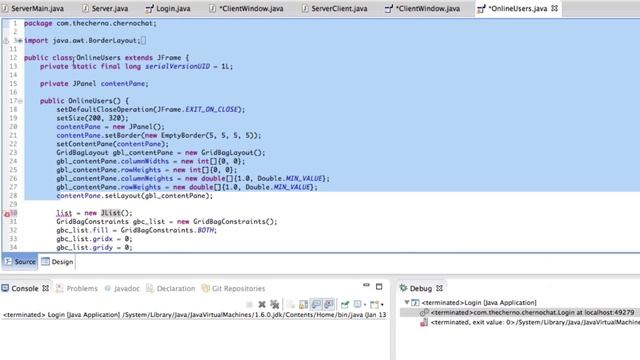The width and height of the screenshot is (640, 360).
Task: Click the error marker on line 30
Action: [x=7, y=213]
